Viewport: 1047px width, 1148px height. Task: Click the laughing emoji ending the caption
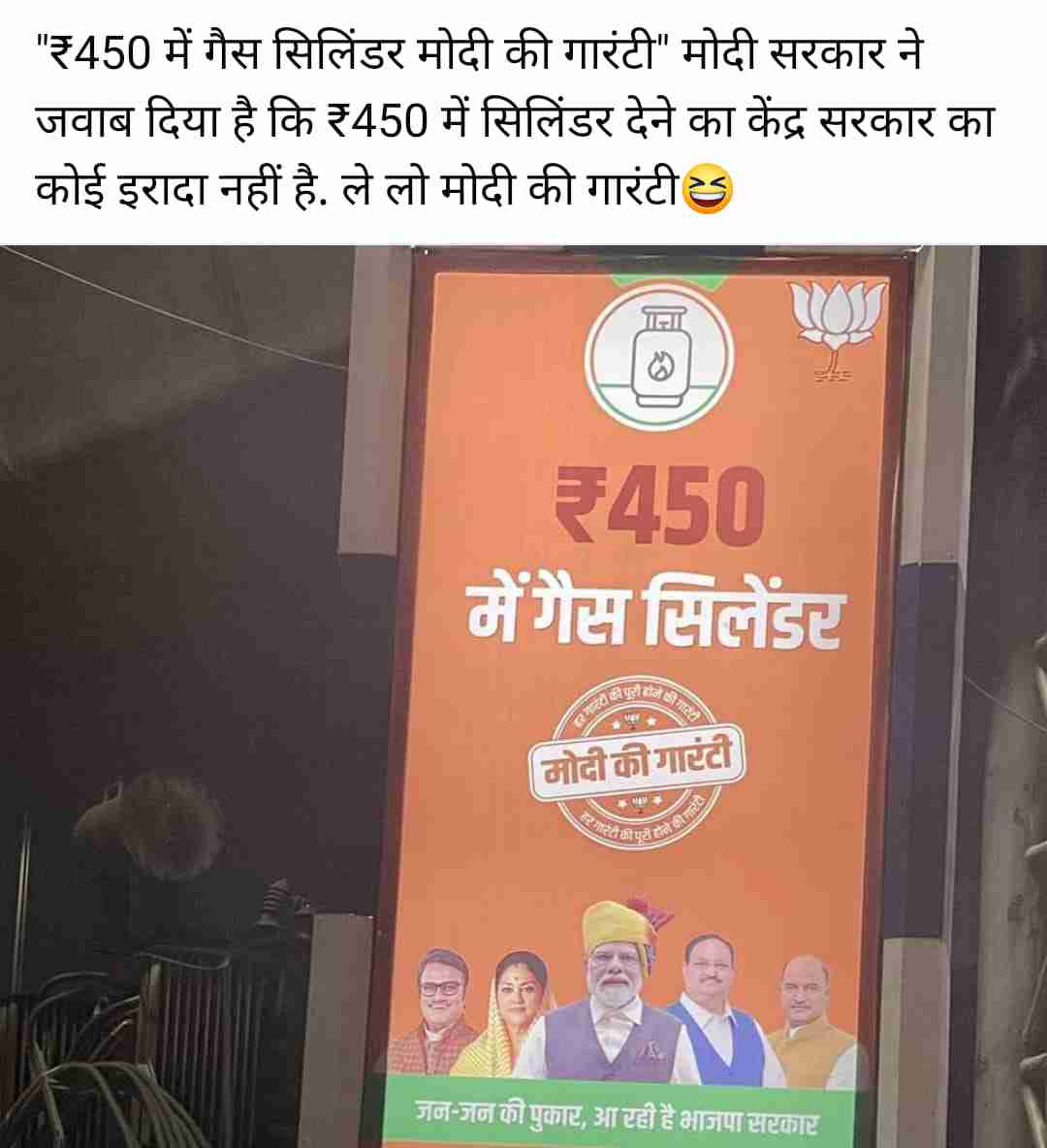point(707,189)
